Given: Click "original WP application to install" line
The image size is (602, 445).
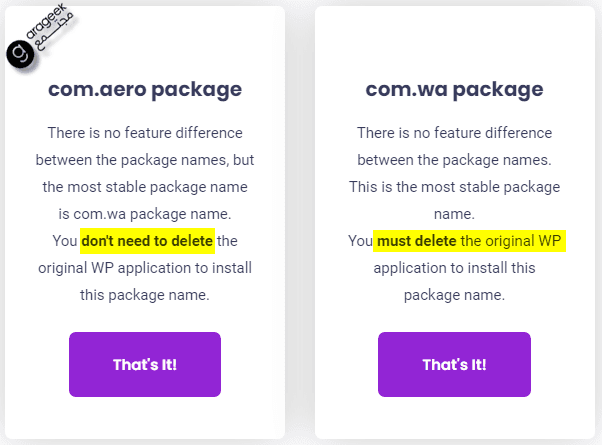Looking at the screenshot, I should coord(145,268).
